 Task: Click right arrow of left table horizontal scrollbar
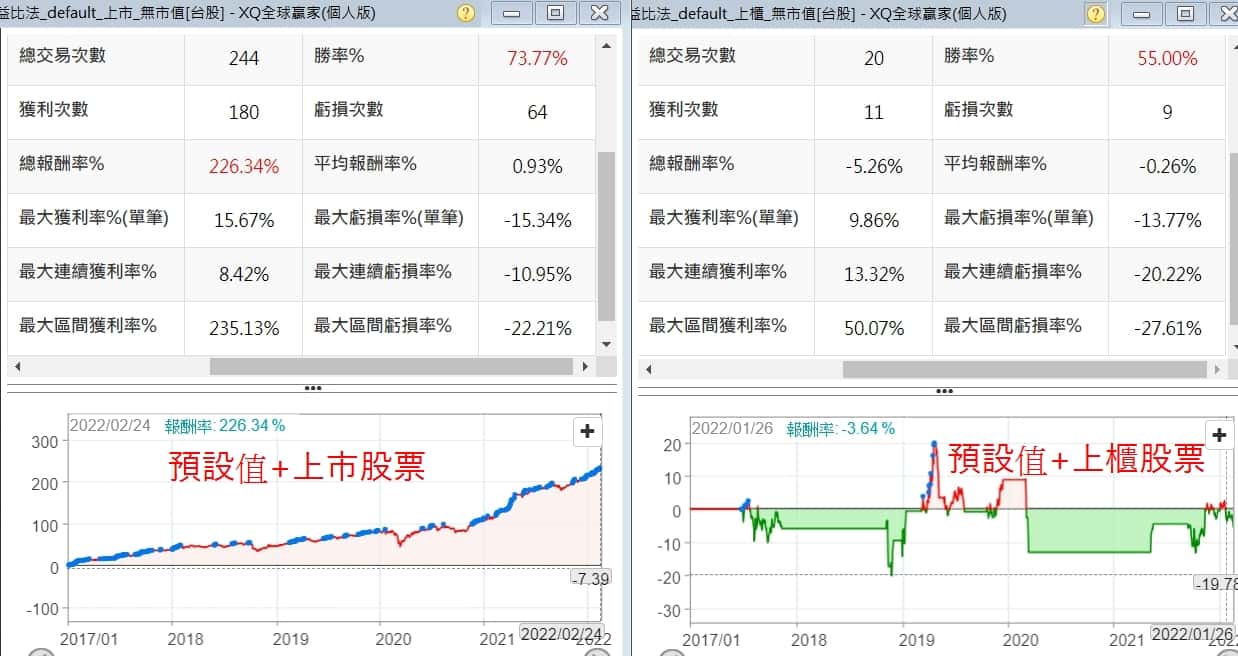[x=586, y=367]
